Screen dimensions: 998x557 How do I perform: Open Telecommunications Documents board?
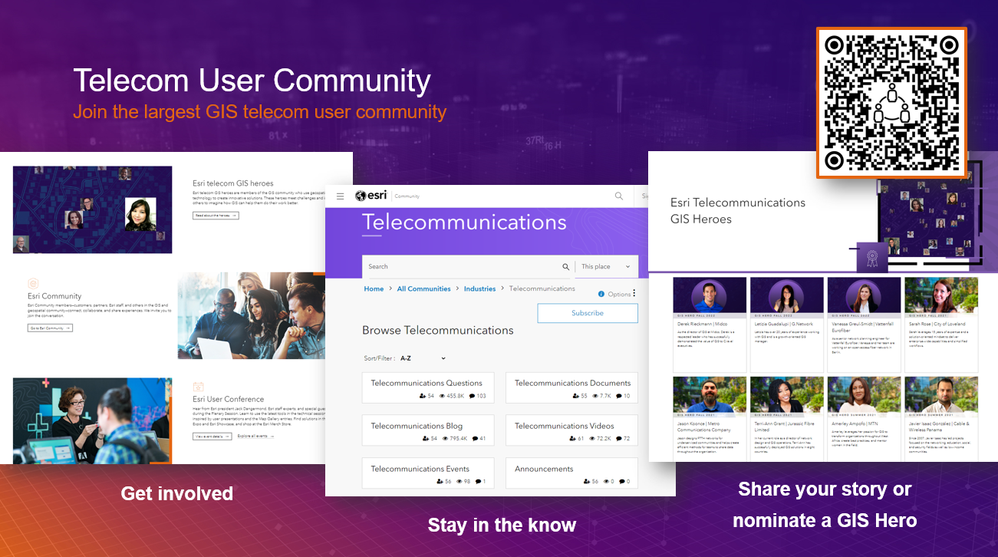[572, 388]
